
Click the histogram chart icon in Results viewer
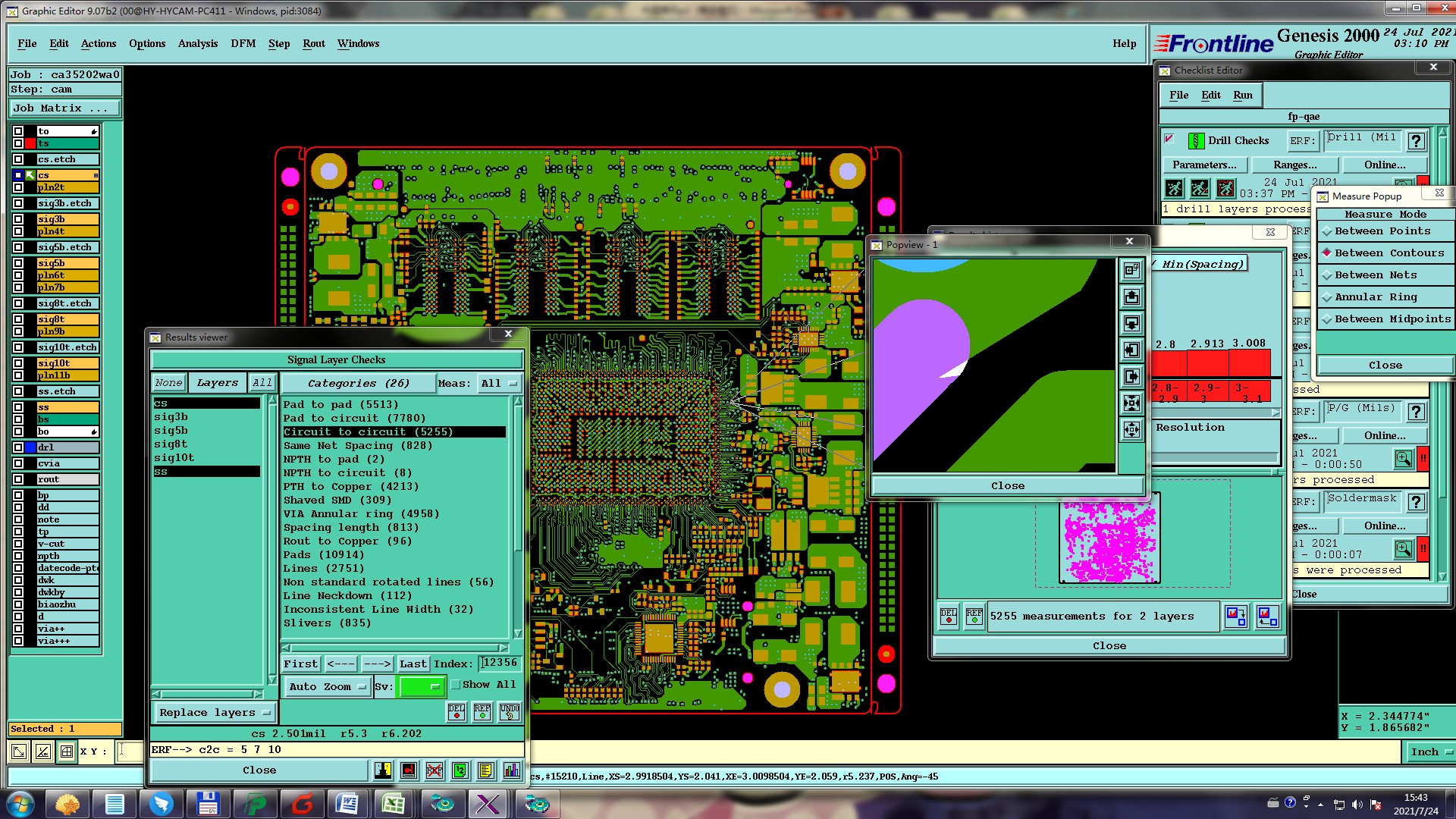512,770
